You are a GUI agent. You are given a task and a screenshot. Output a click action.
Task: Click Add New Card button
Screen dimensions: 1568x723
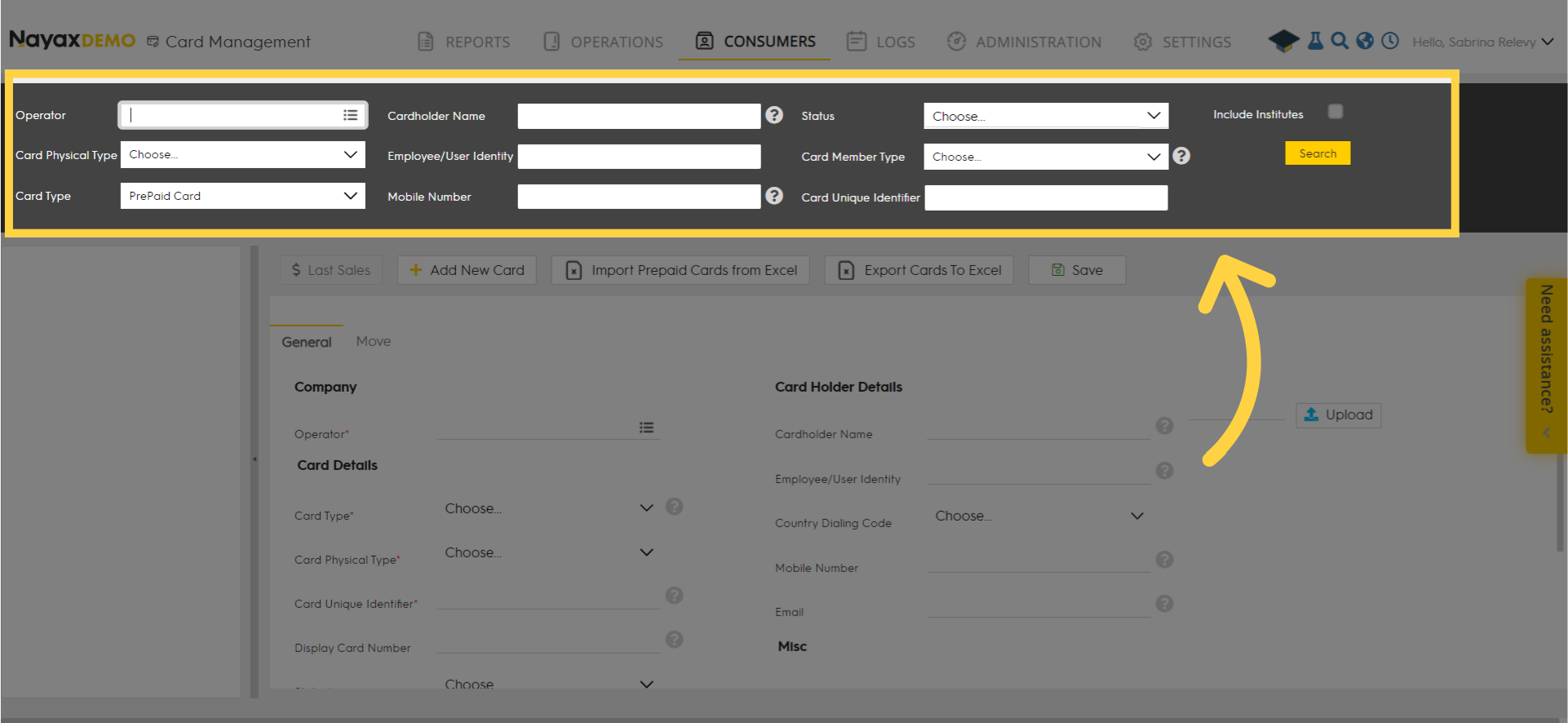pyautogui.click(x=467, y=270)
